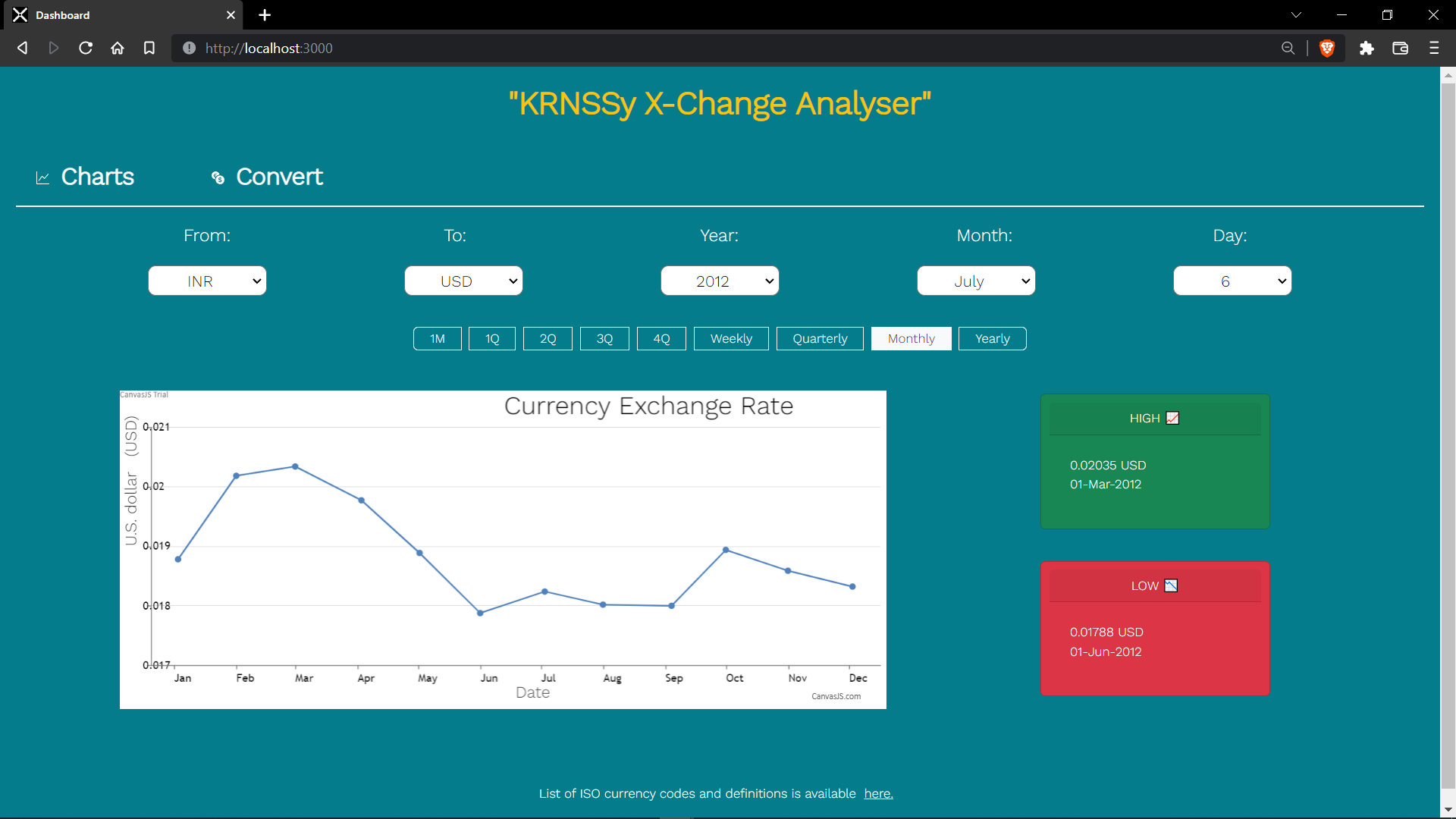
Task: Open the ISO currency codes here link
Action: pyautogui.click(x=877, y=793)
